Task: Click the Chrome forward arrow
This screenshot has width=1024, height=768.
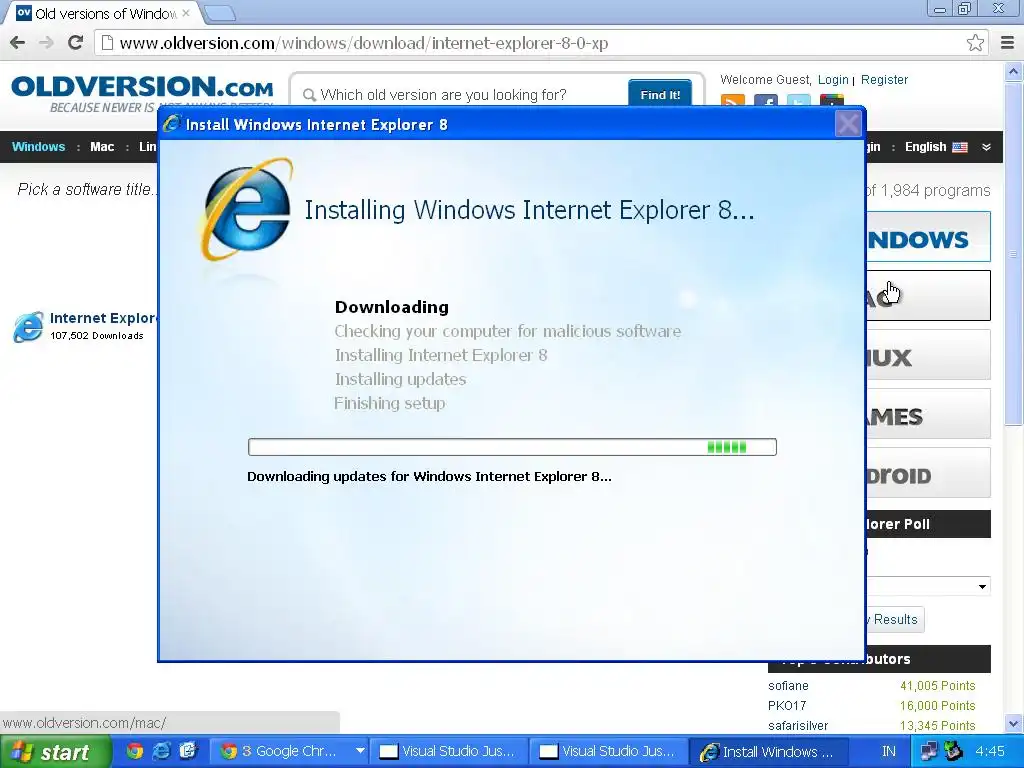Action: tap(46, 43)
